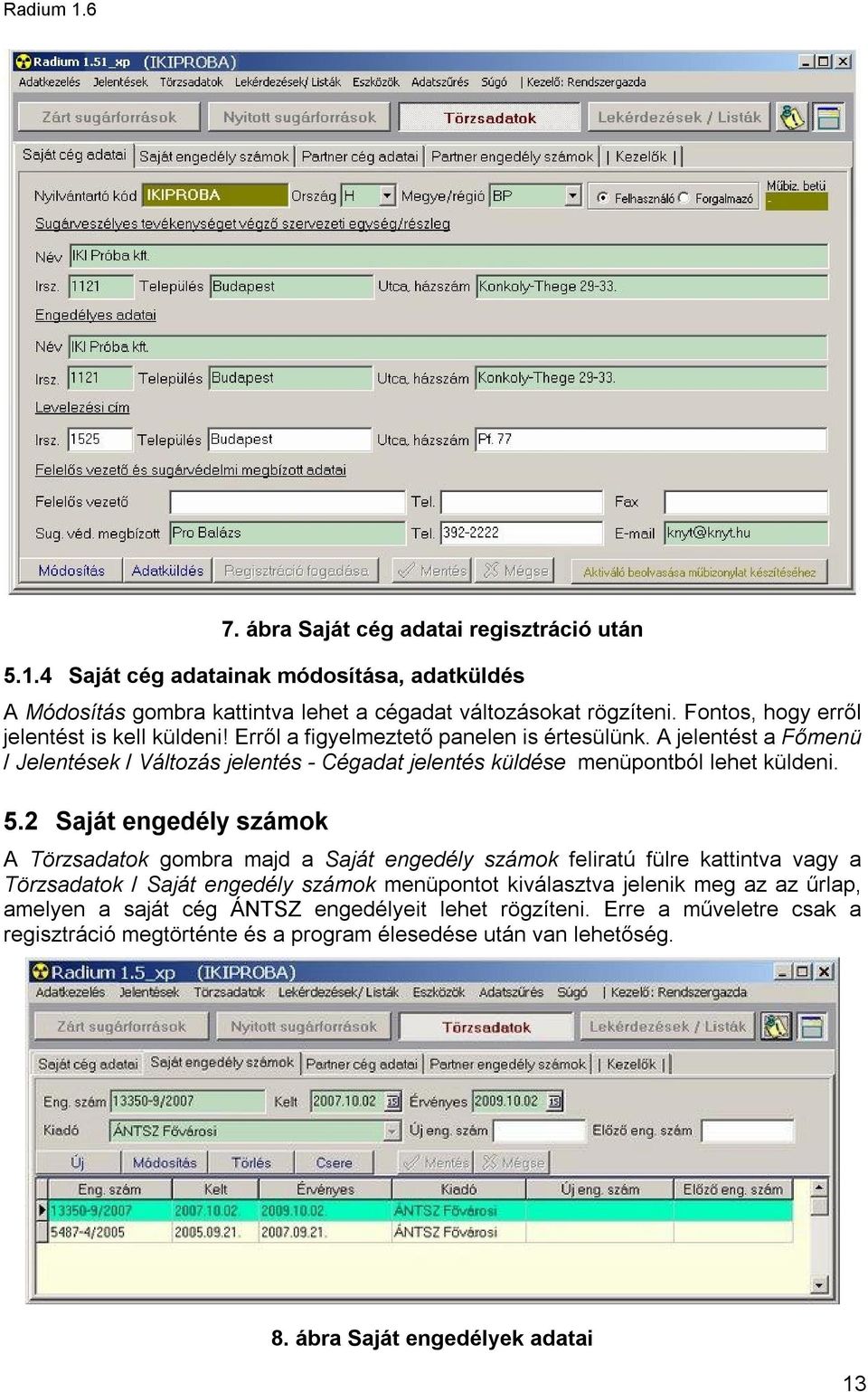This screenshot has width=868, height=1392.
Task: Open Lekérdezések/Listák menu in lower Radium 1.5_xp window
Action: pyautogui.click(x=338, y=992)
